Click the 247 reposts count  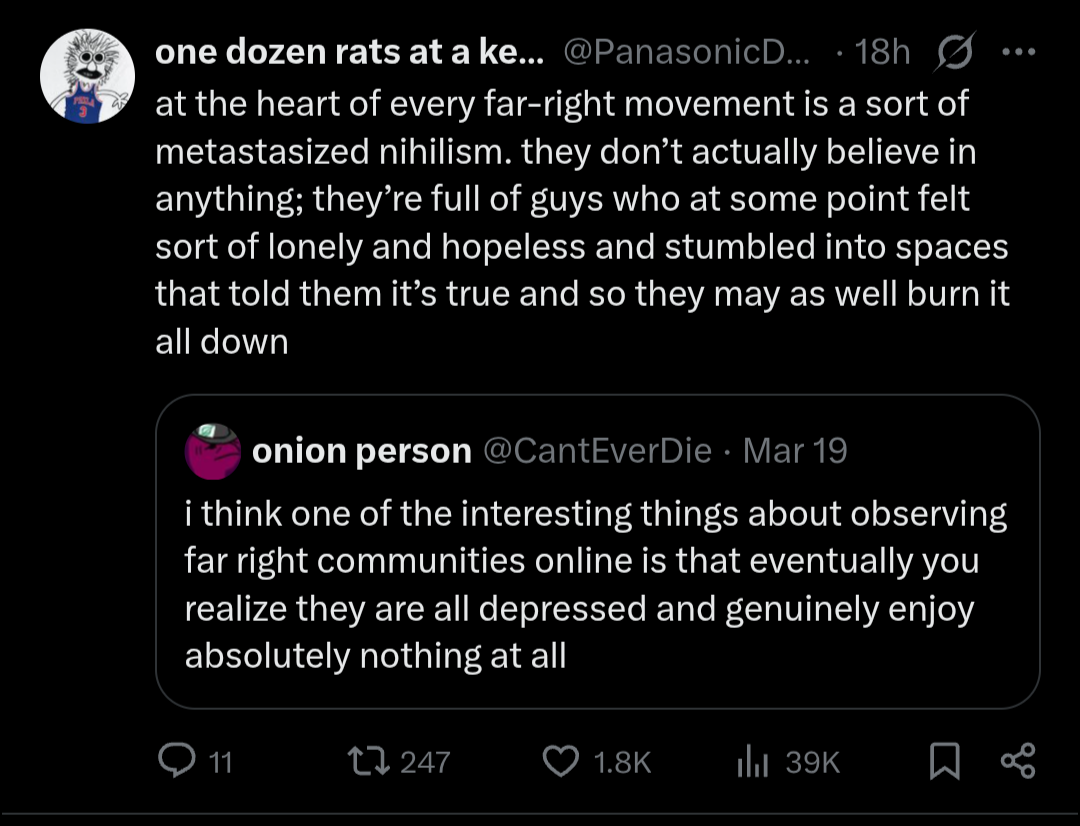[x=425, y=764]
